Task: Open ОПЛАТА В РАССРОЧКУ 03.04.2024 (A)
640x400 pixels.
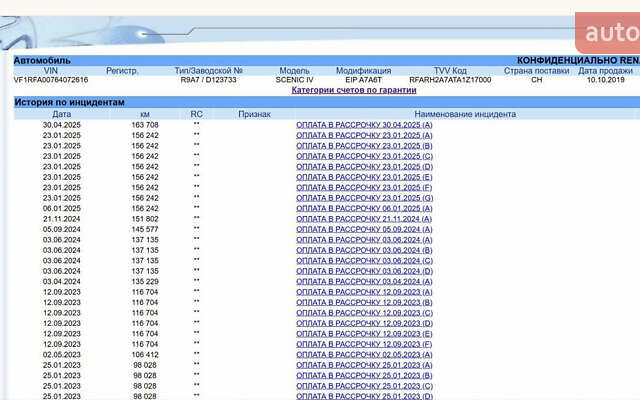Action: coord(364,281)
